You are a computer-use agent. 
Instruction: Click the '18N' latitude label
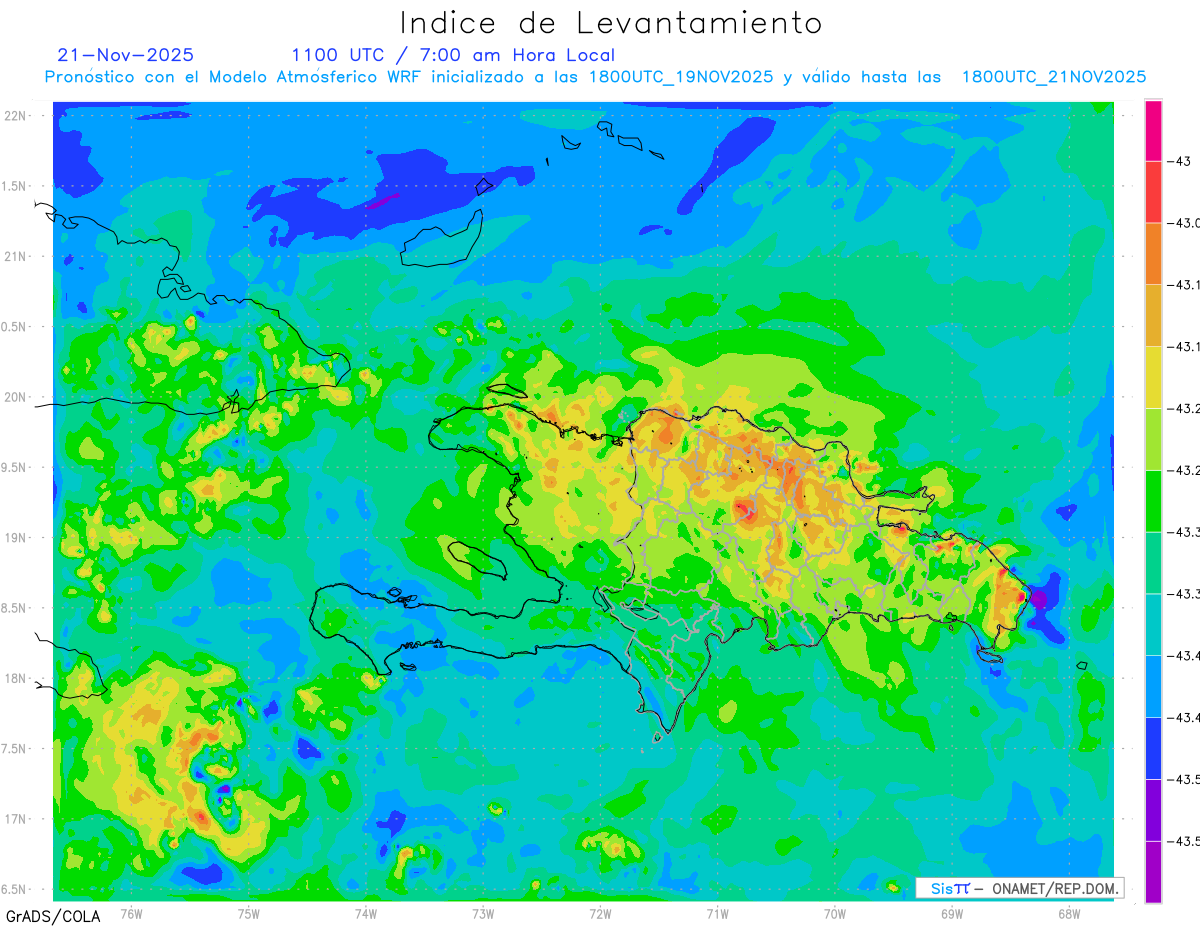(x=15, y=679)
